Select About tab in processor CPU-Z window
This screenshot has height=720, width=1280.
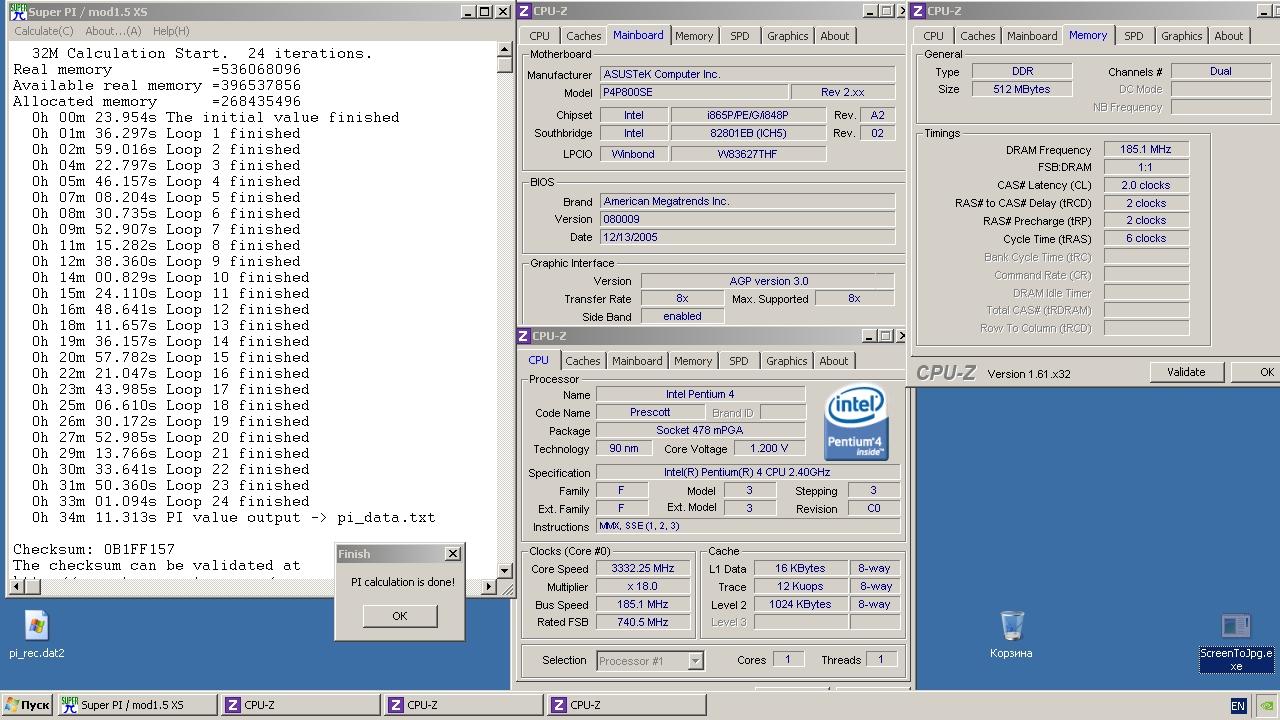pos(834,361)
